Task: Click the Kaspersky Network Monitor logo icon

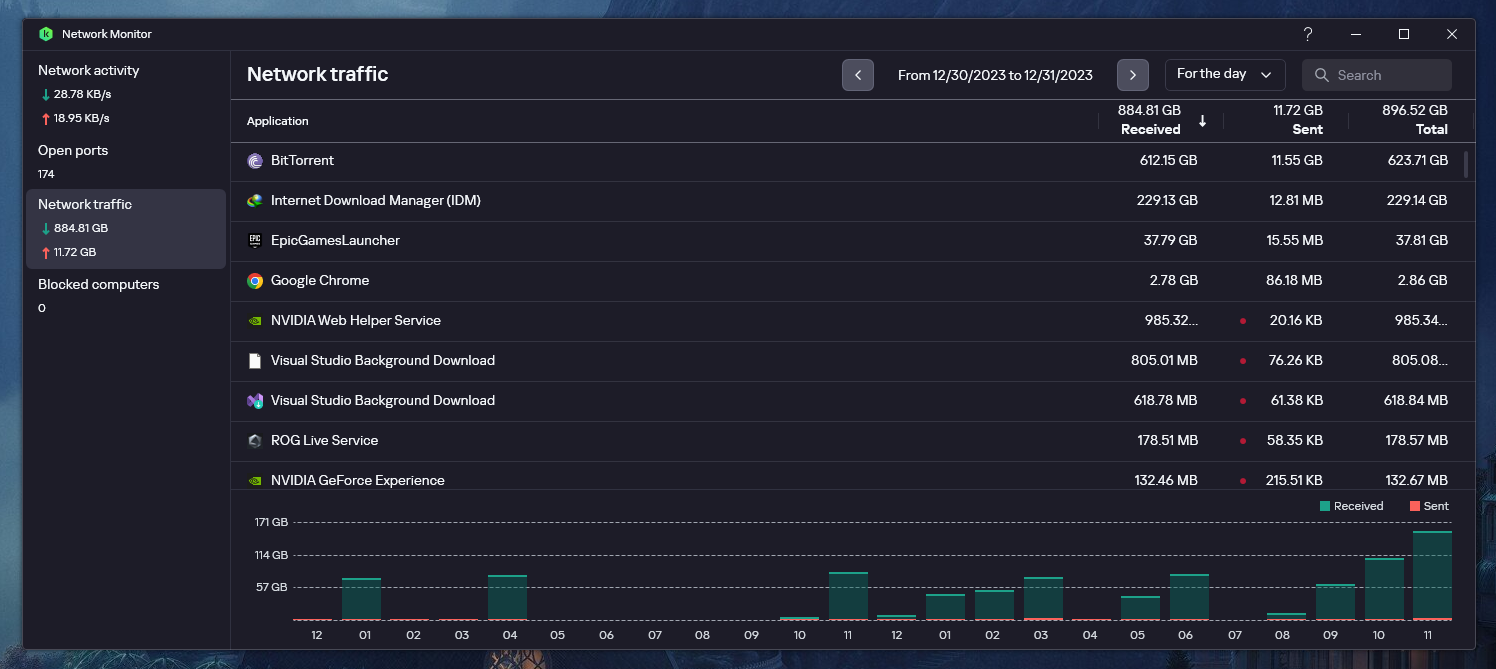Action: [x=46, y=34]
